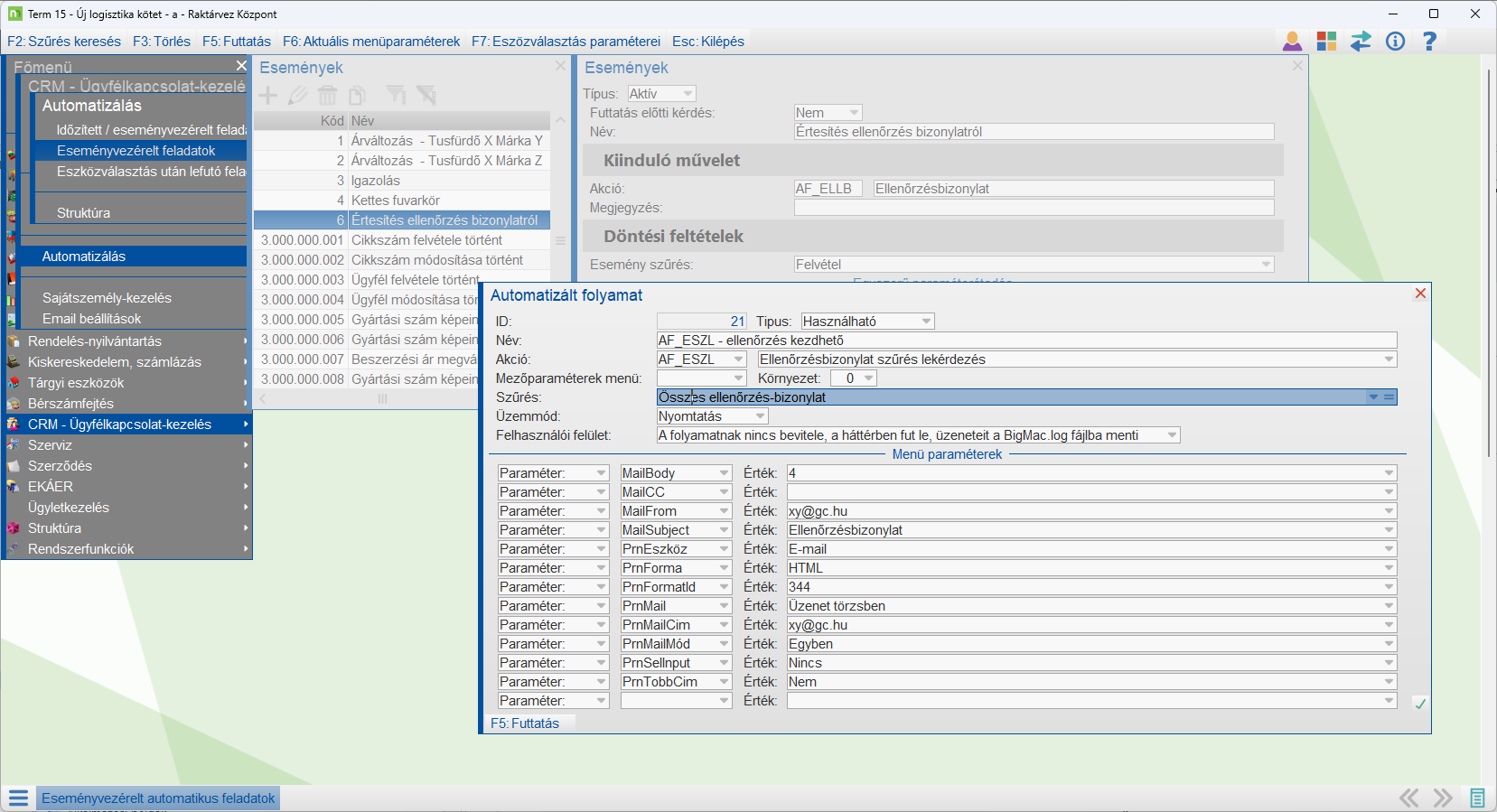Click the green checkmark confirm icon
This screenshot has width=1497, height=812.
click(1419, 704)
